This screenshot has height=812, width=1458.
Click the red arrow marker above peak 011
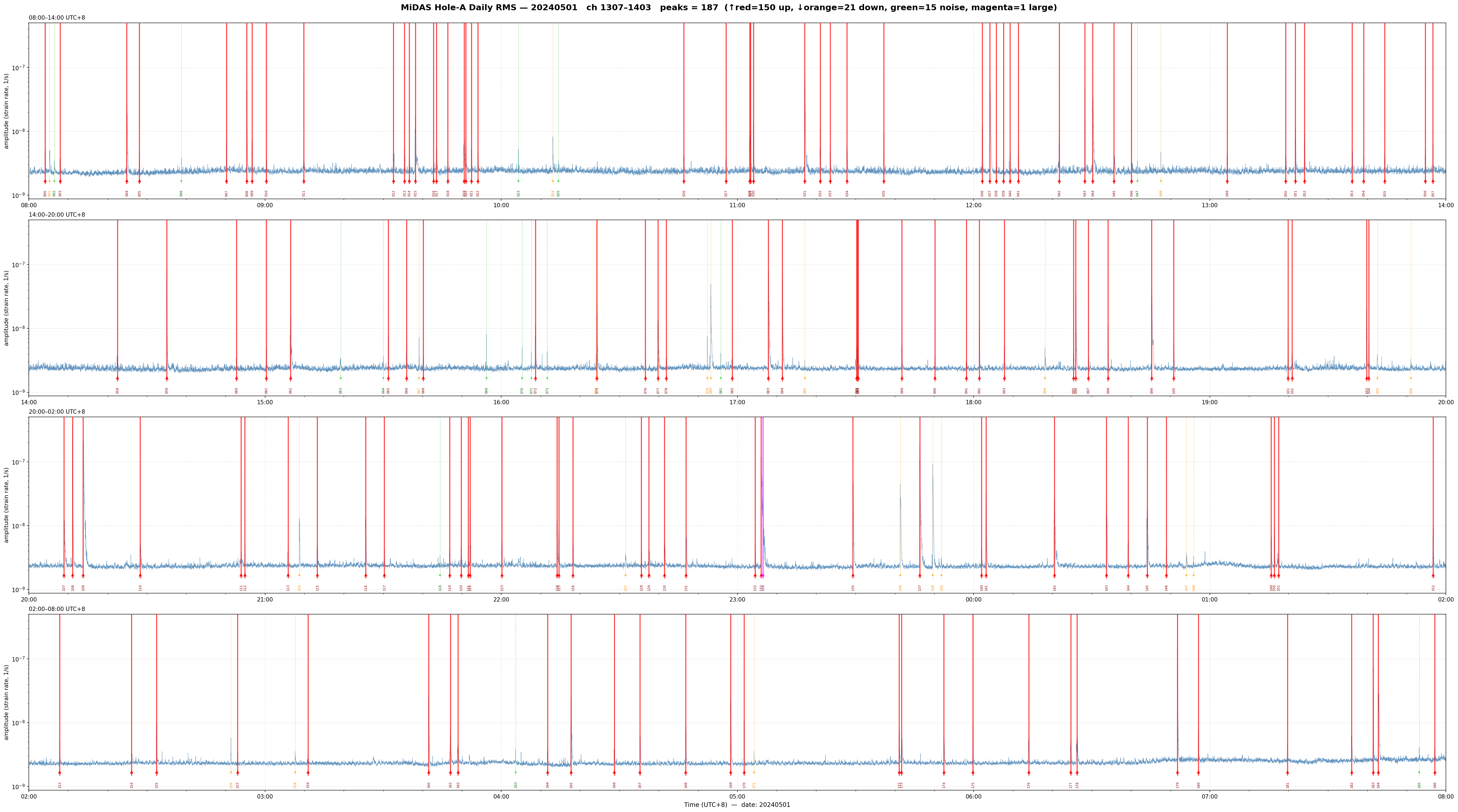(x=304, y=181)
